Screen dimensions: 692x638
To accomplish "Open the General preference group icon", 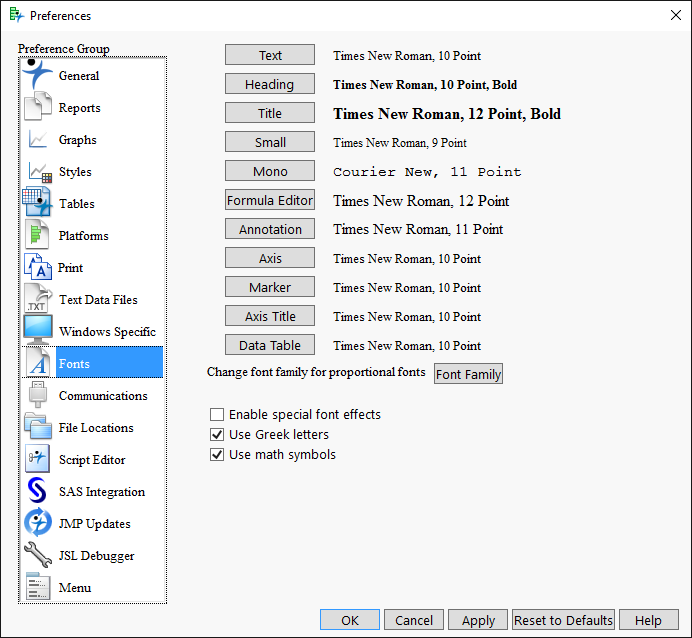I will tap(38, 74).
